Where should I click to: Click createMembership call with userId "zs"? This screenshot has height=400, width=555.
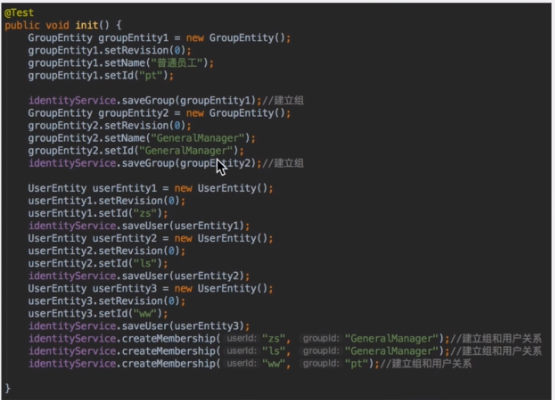click(x=285, y=339)
